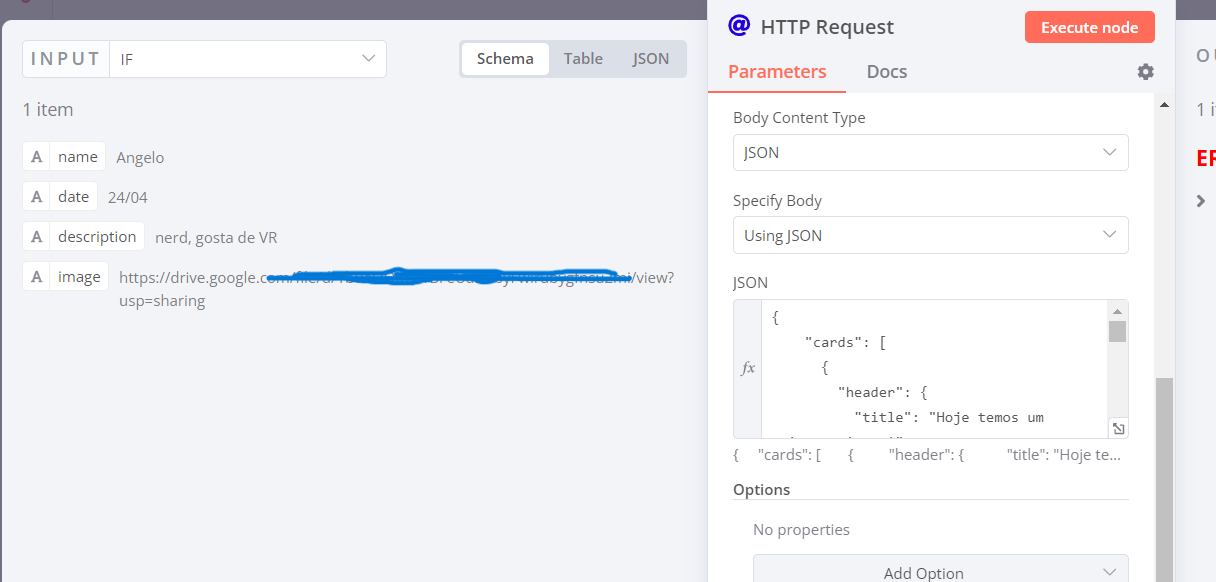1216x582 pixels.
Task: Open the input node IF dropdown
Action: (247, 59)
